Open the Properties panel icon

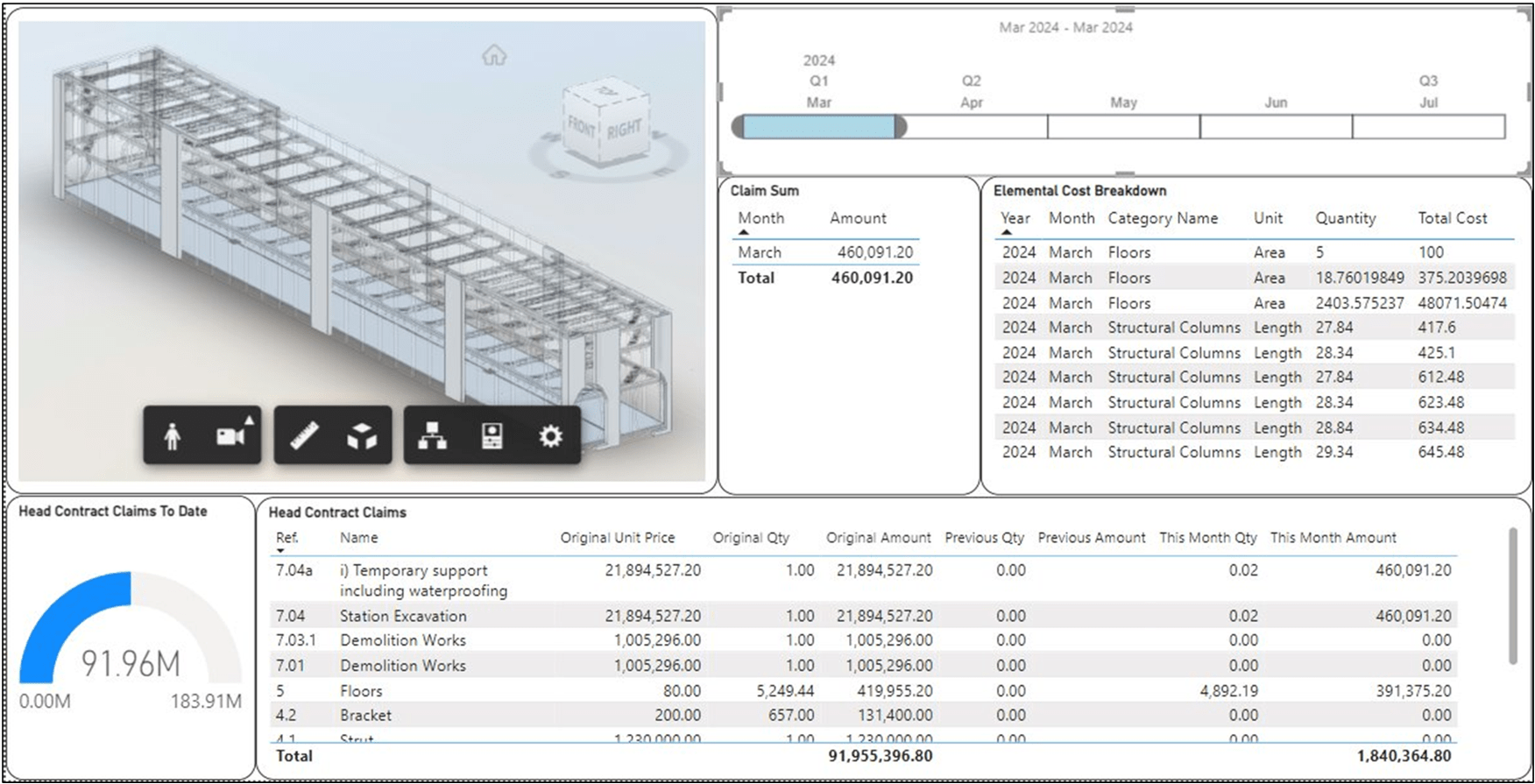point(492,435)
